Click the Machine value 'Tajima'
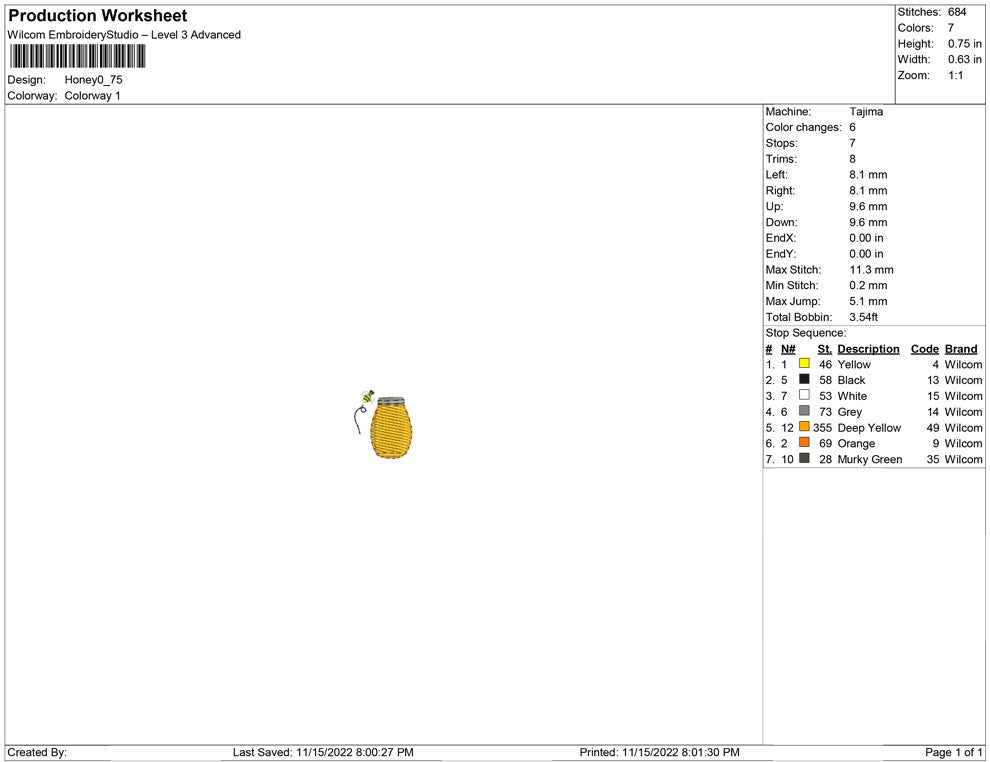Image resolution: width=990 pixels, height=762 pixels. click(x=866, y=111)
